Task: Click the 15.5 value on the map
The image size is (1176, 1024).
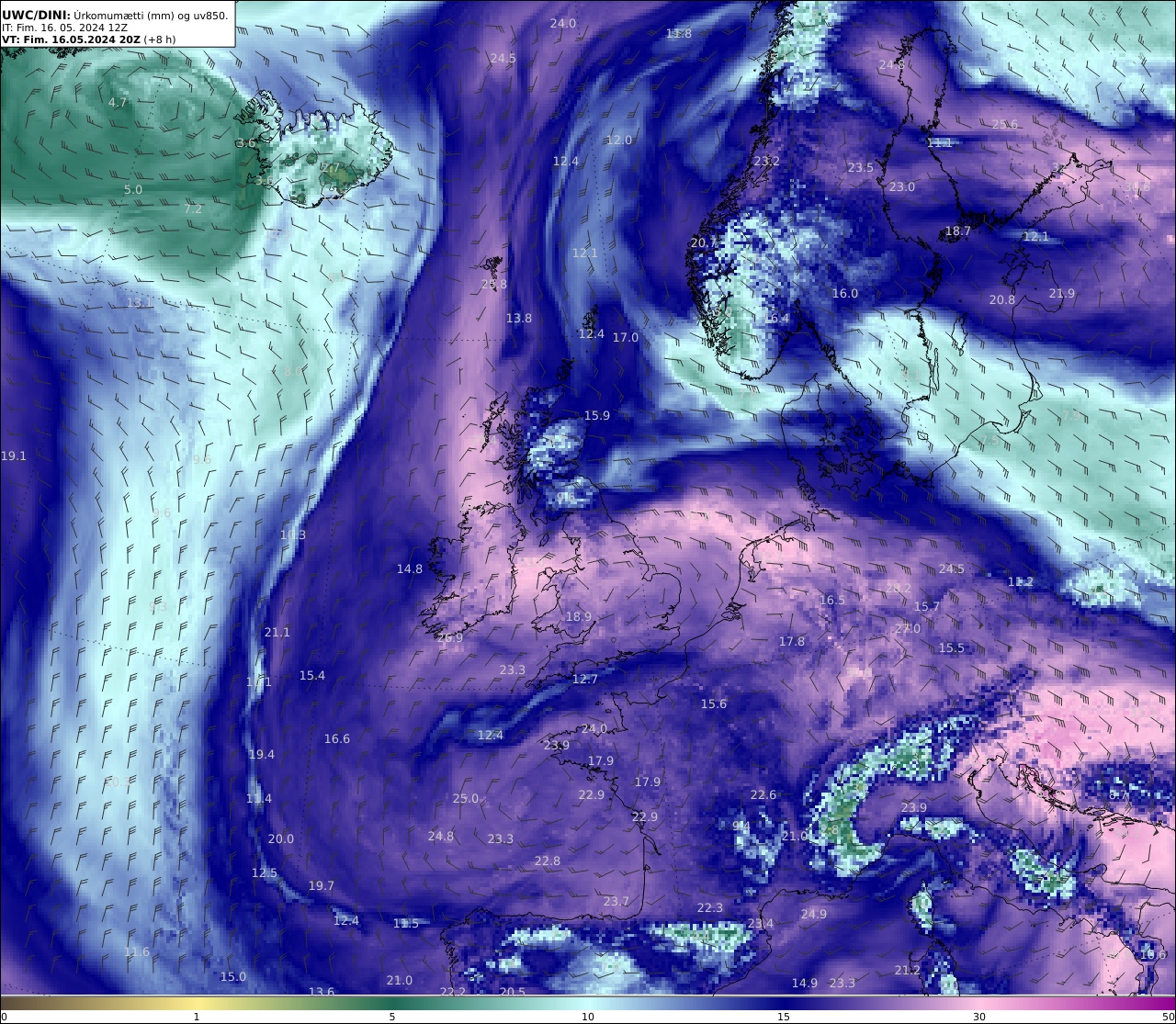Action: tap(952, 647)
